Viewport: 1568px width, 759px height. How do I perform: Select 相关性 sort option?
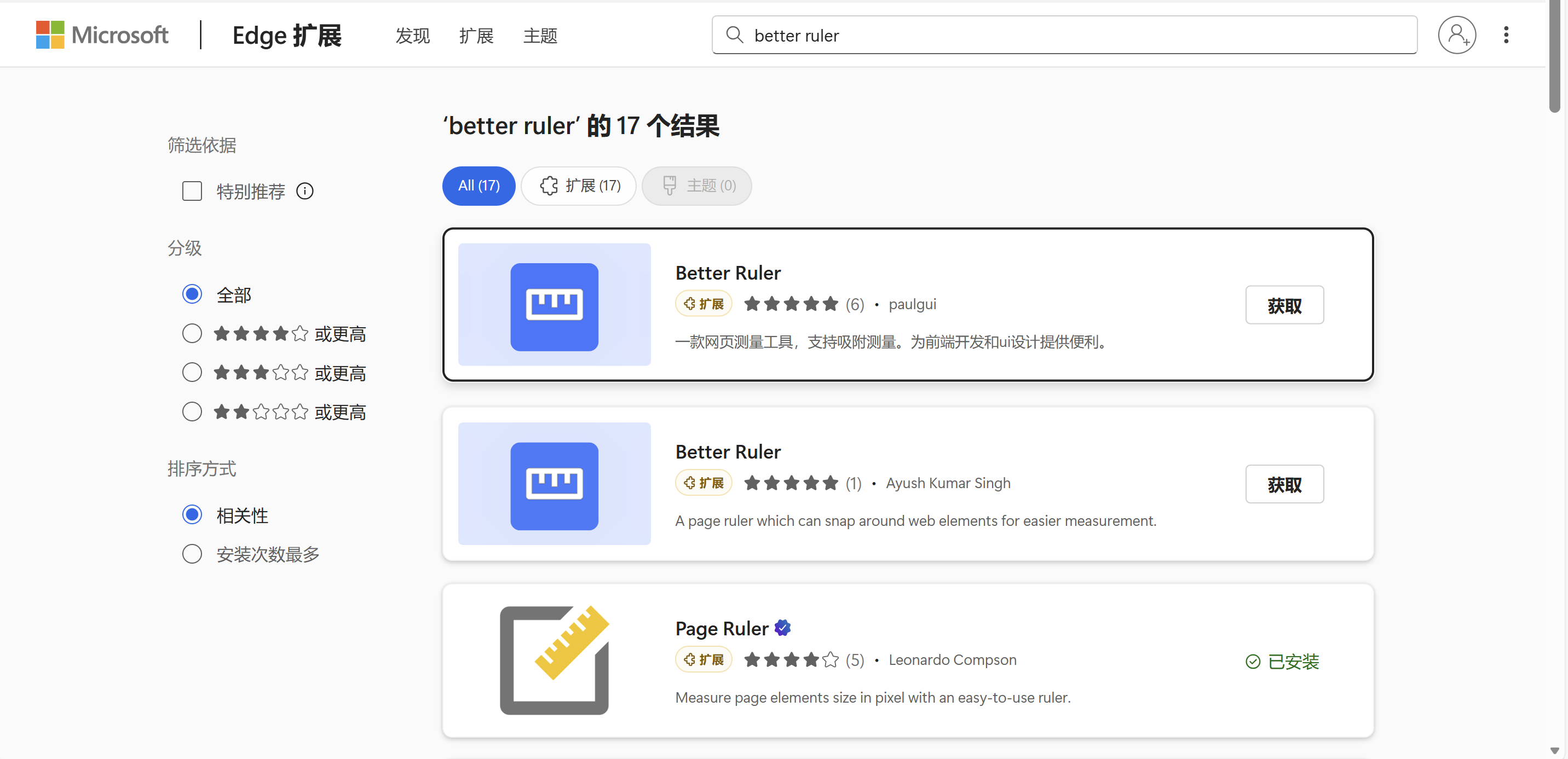[x=192, y=514]
